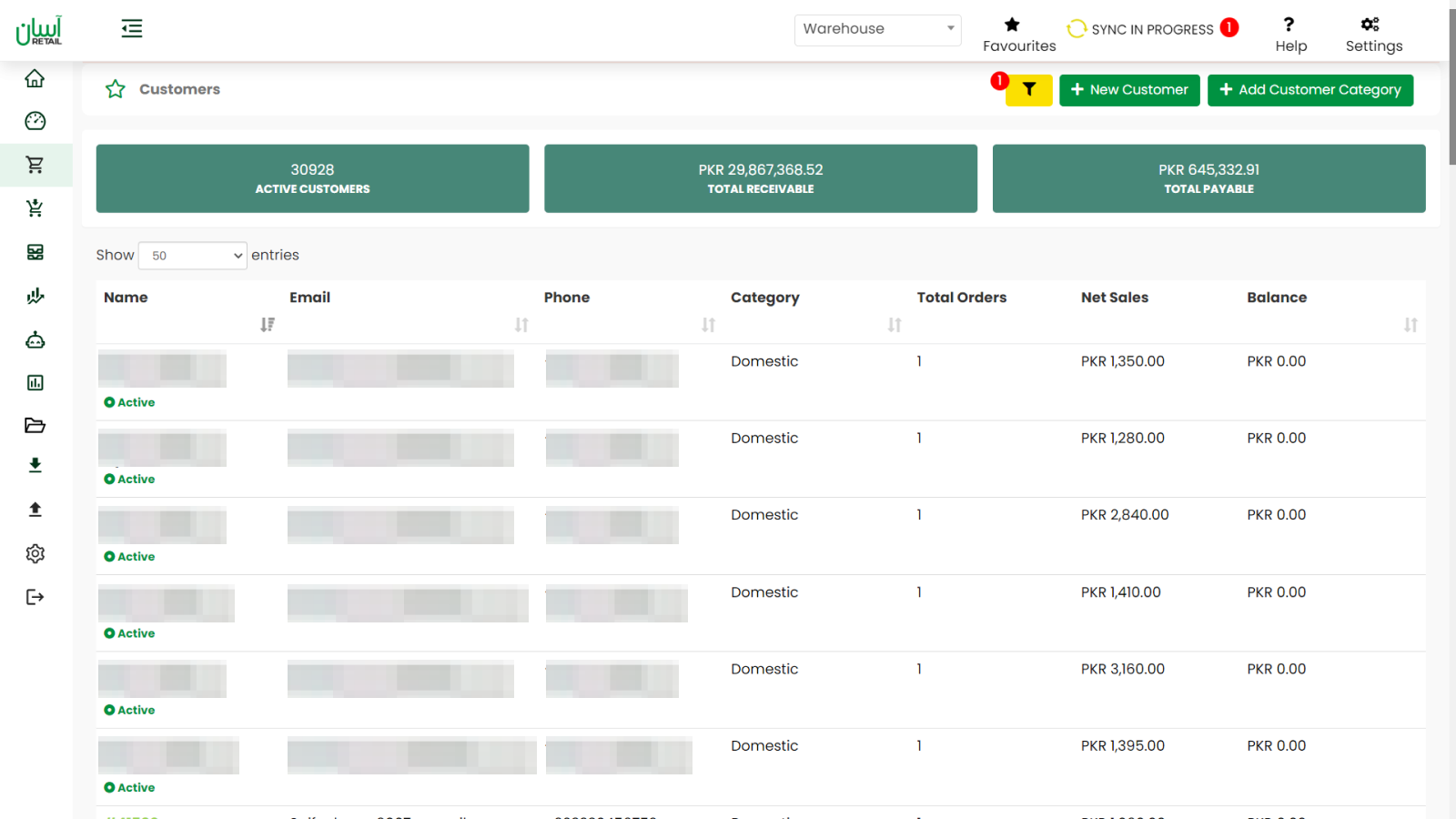Toggle sorting on the Name column
This screenshot has width=1456, height=819.
(x=267, y=324)
